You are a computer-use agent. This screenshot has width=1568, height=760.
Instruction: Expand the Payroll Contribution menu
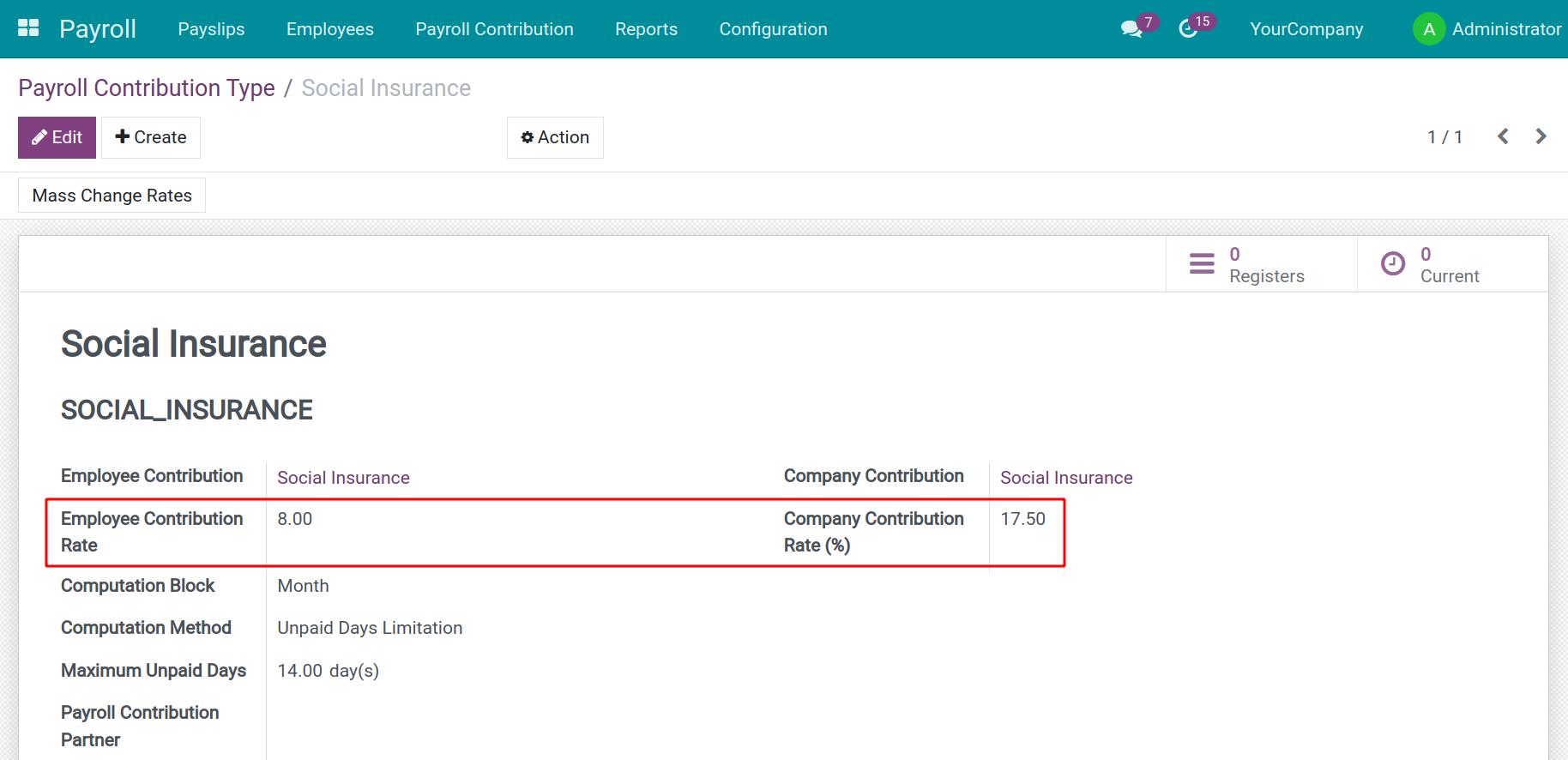(x=494, y=29)
